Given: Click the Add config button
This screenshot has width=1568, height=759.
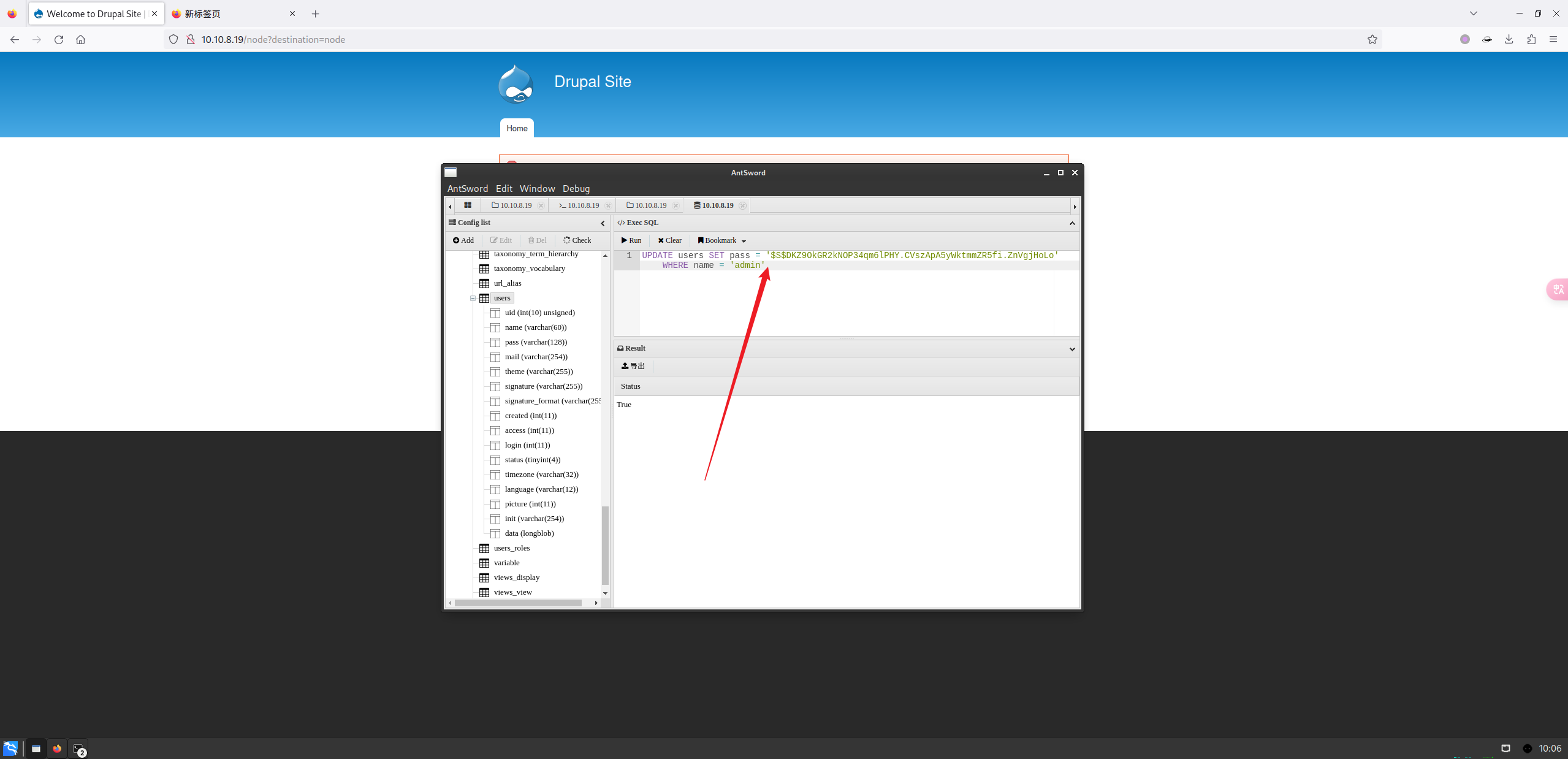Looking at the screenshot, I should click(463, 240).
